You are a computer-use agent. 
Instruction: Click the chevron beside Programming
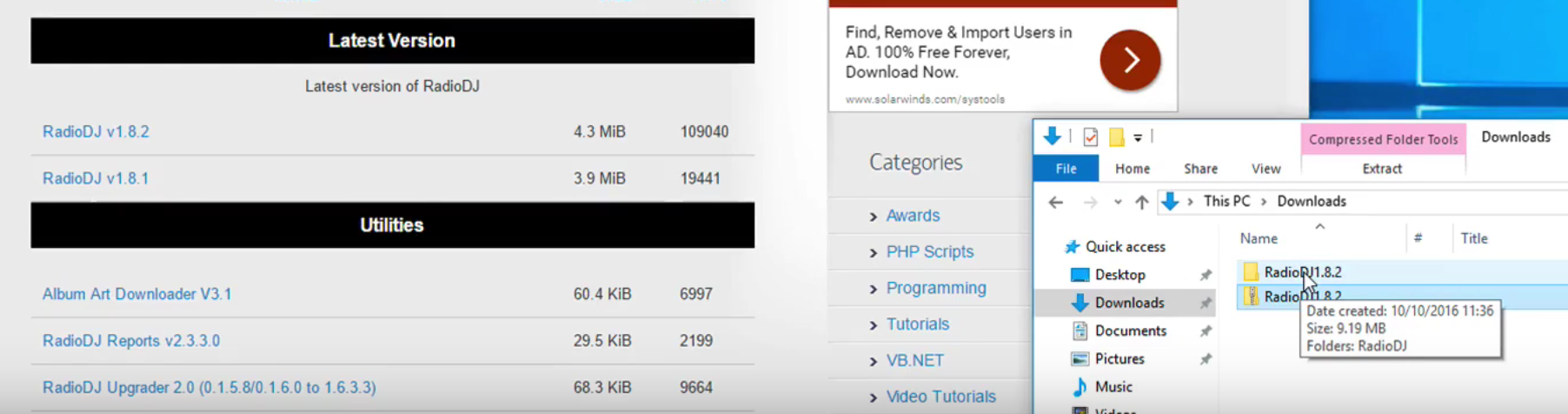point(874,290)
